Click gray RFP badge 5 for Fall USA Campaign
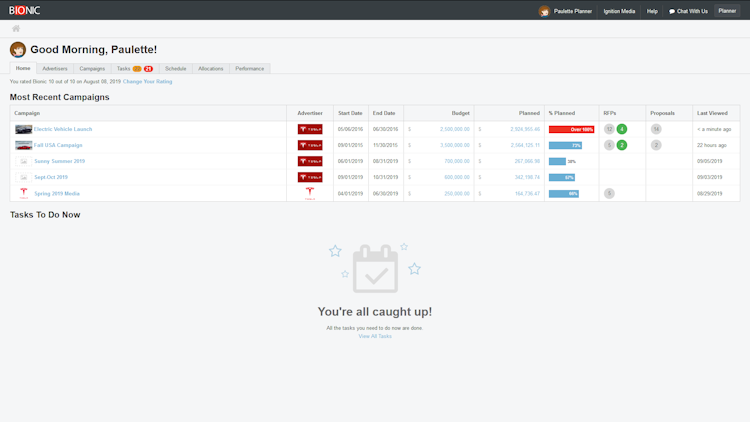Screen dimensions: 750x422 609,145
